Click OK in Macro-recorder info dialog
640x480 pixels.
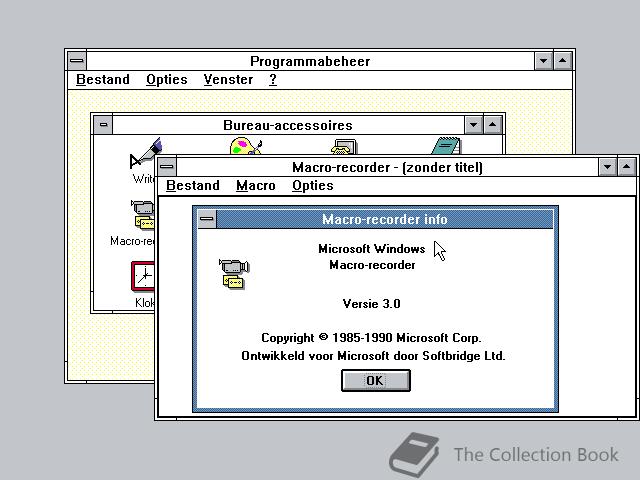pyautogui.click(x=376, y=380)
